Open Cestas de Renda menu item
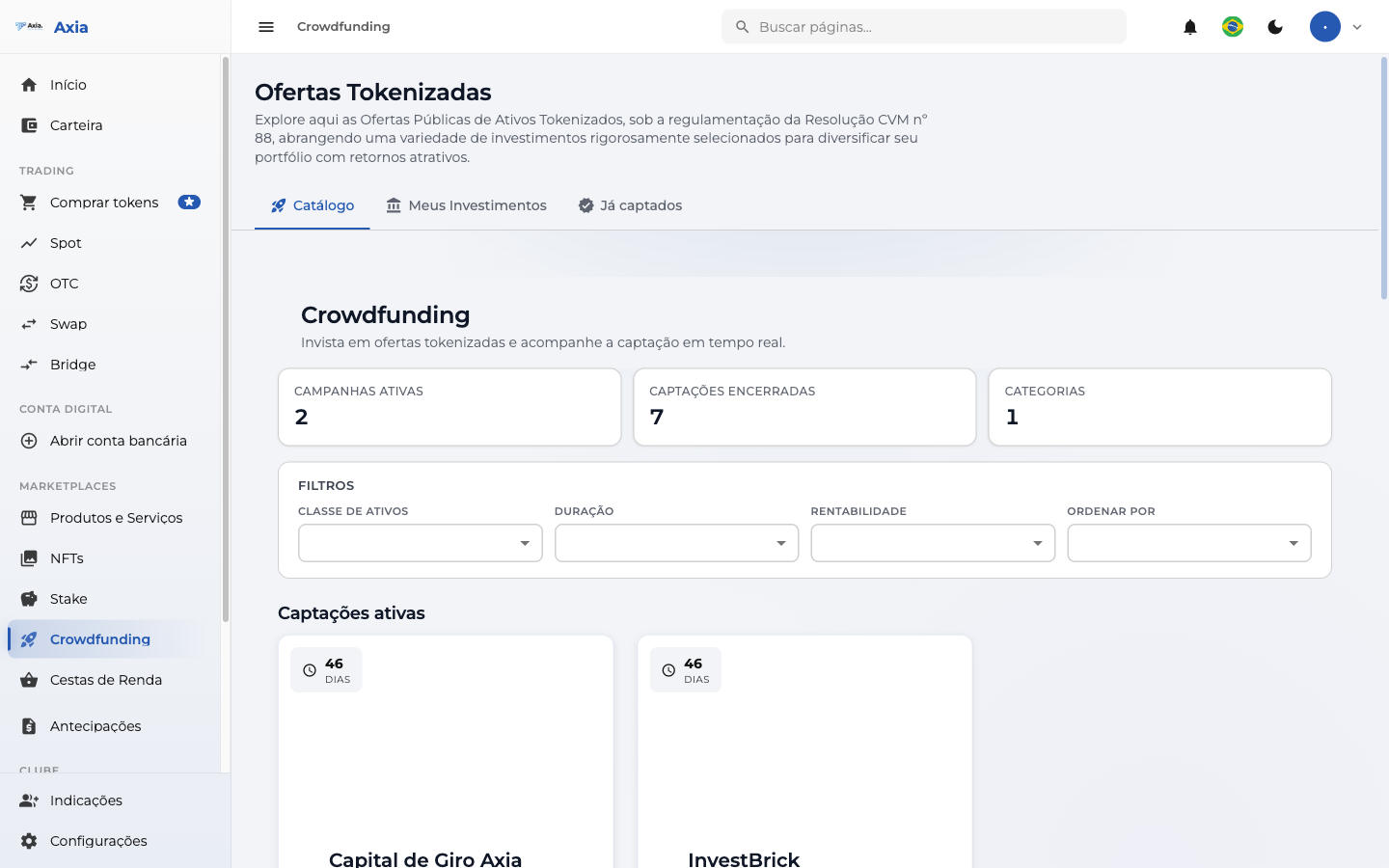 (108, 680)
